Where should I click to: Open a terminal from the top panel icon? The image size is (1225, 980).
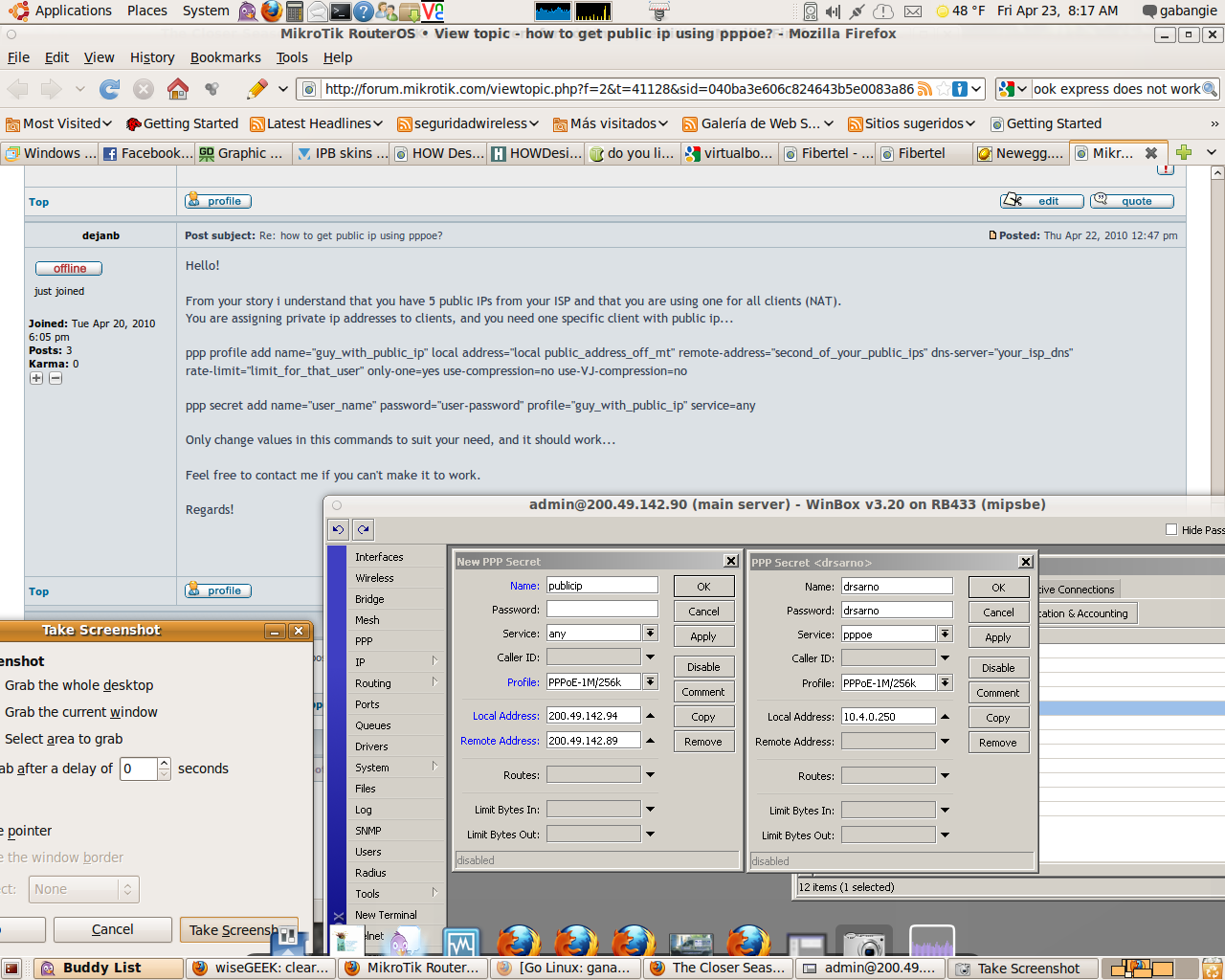(339, 11)
